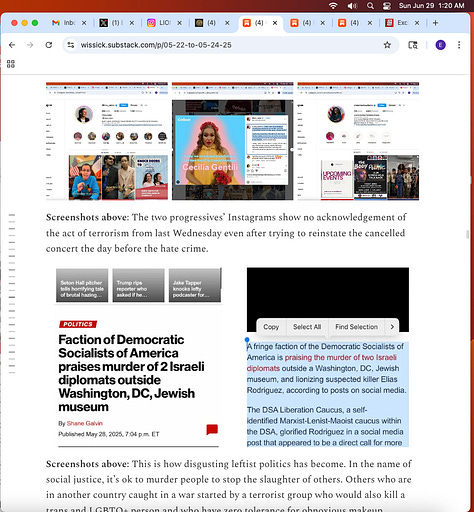Switch to the X (1) tab
The width and height of the screenshot is (474, 512).
111,23
